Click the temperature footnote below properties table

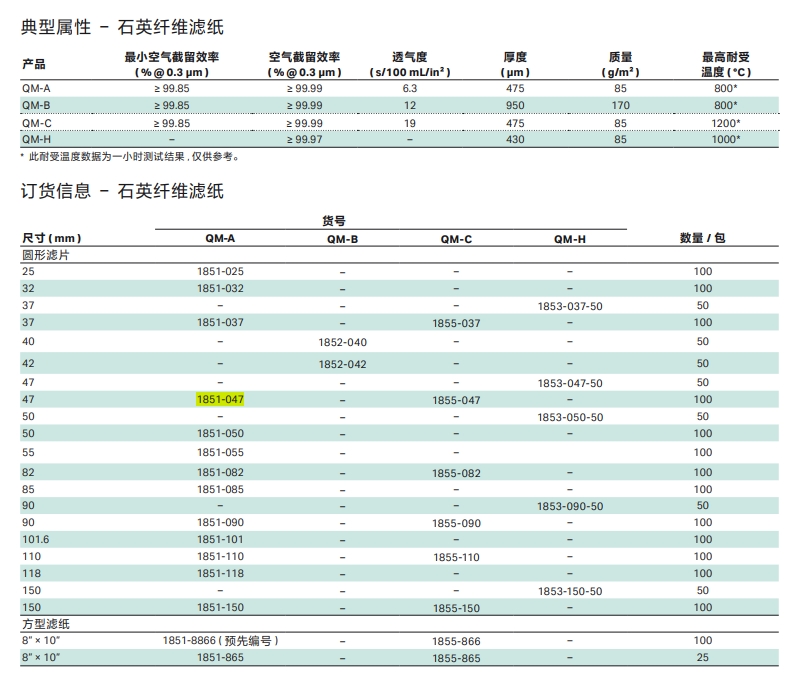coord(130,157)
